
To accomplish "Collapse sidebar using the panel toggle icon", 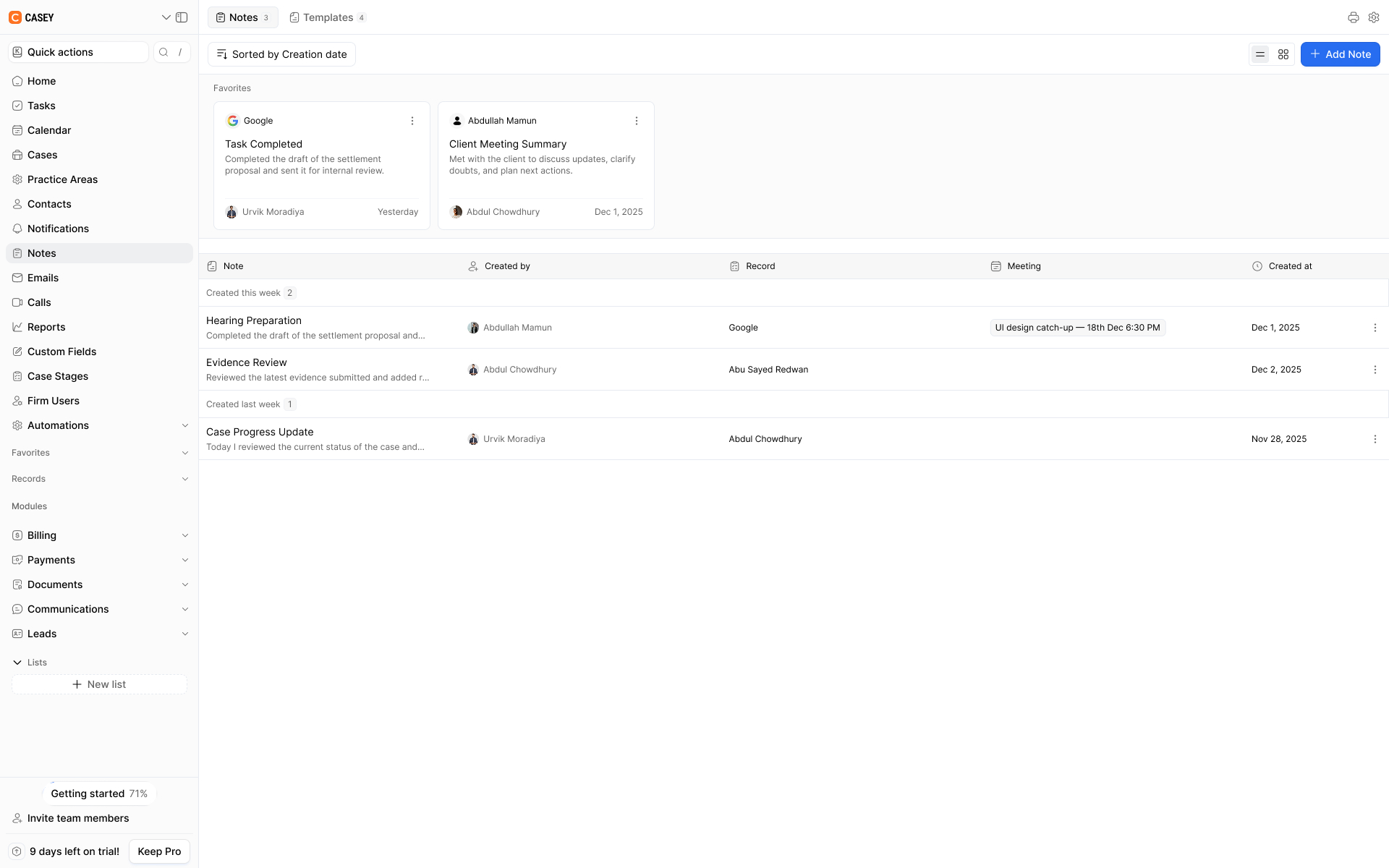I will (182, 17).
